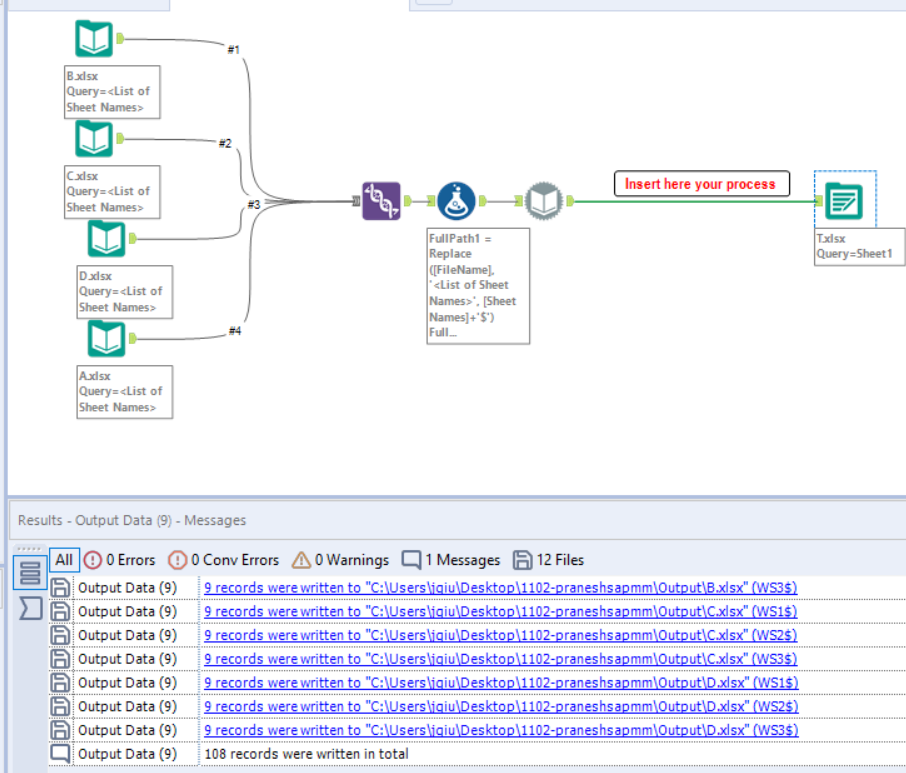
Task: Select the blue Formula tool flask icon
Action: coord(456,201)
